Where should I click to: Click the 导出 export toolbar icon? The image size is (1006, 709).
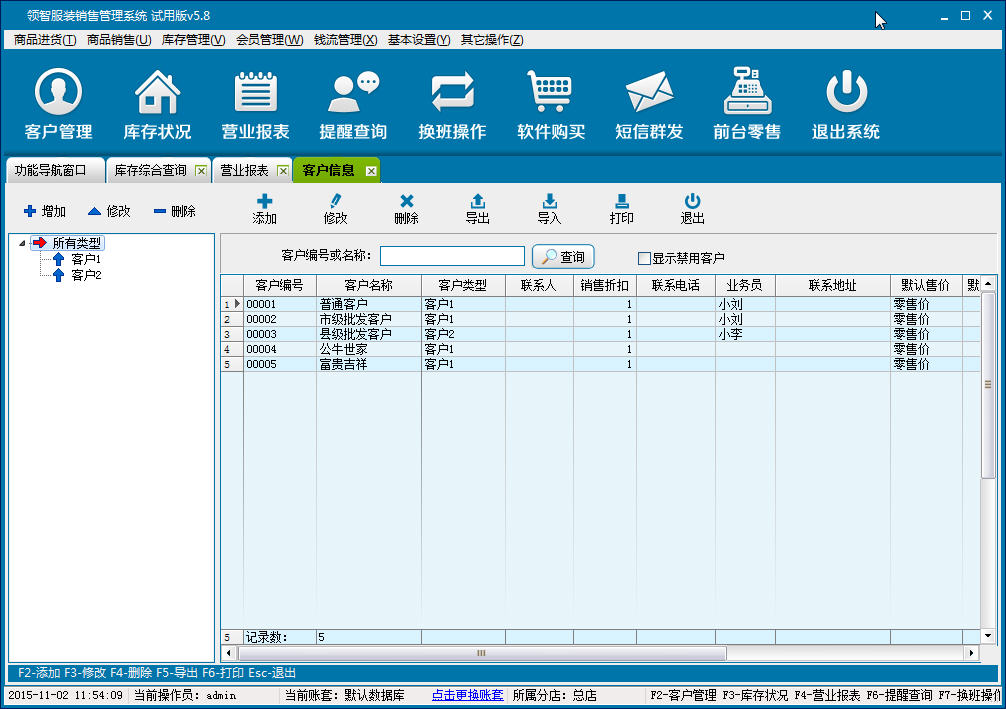point(478,209)
